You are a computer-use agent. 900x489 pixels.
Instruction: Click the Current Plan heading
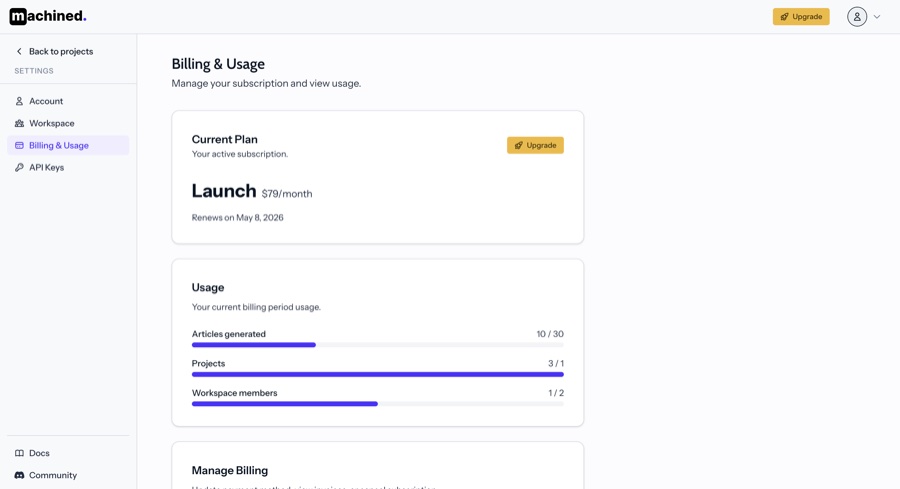coord(224,139)
